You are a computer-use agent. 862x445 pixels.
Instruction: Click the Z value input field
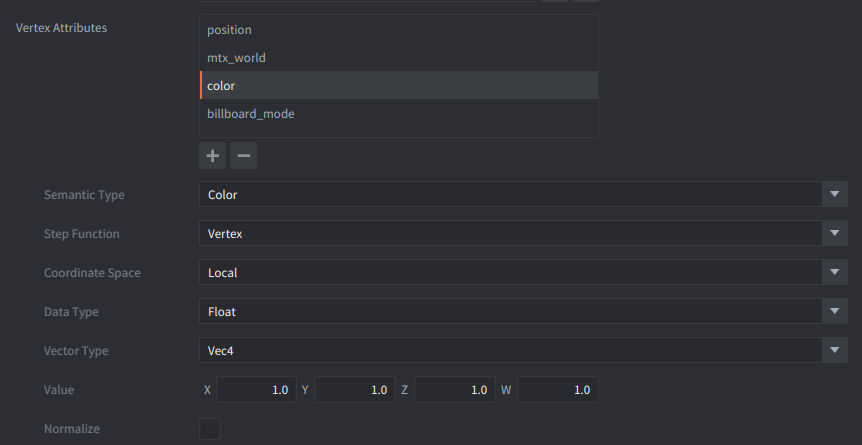[454, 390]
